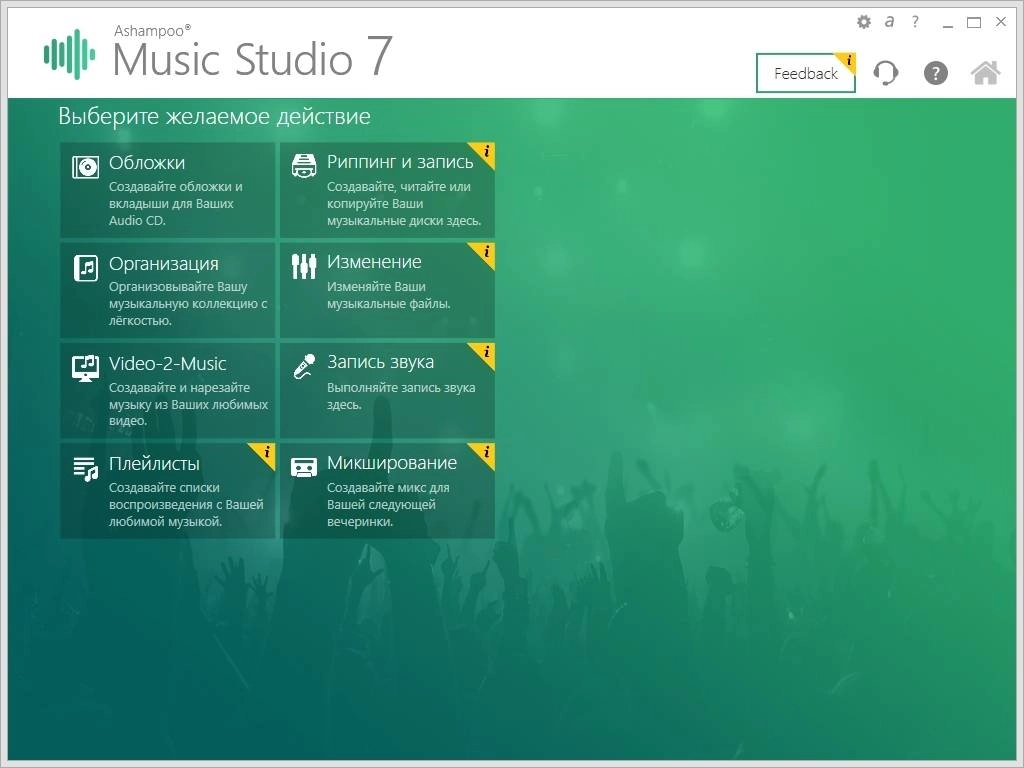Click info badge on Микширование tile

pos(485,453)
